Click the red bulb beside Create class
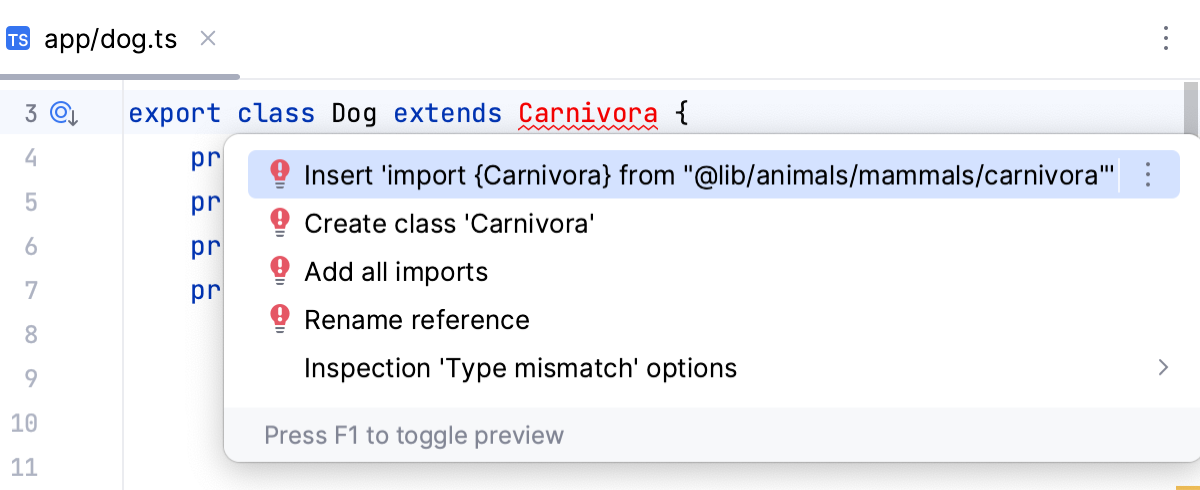 [280, 223]
